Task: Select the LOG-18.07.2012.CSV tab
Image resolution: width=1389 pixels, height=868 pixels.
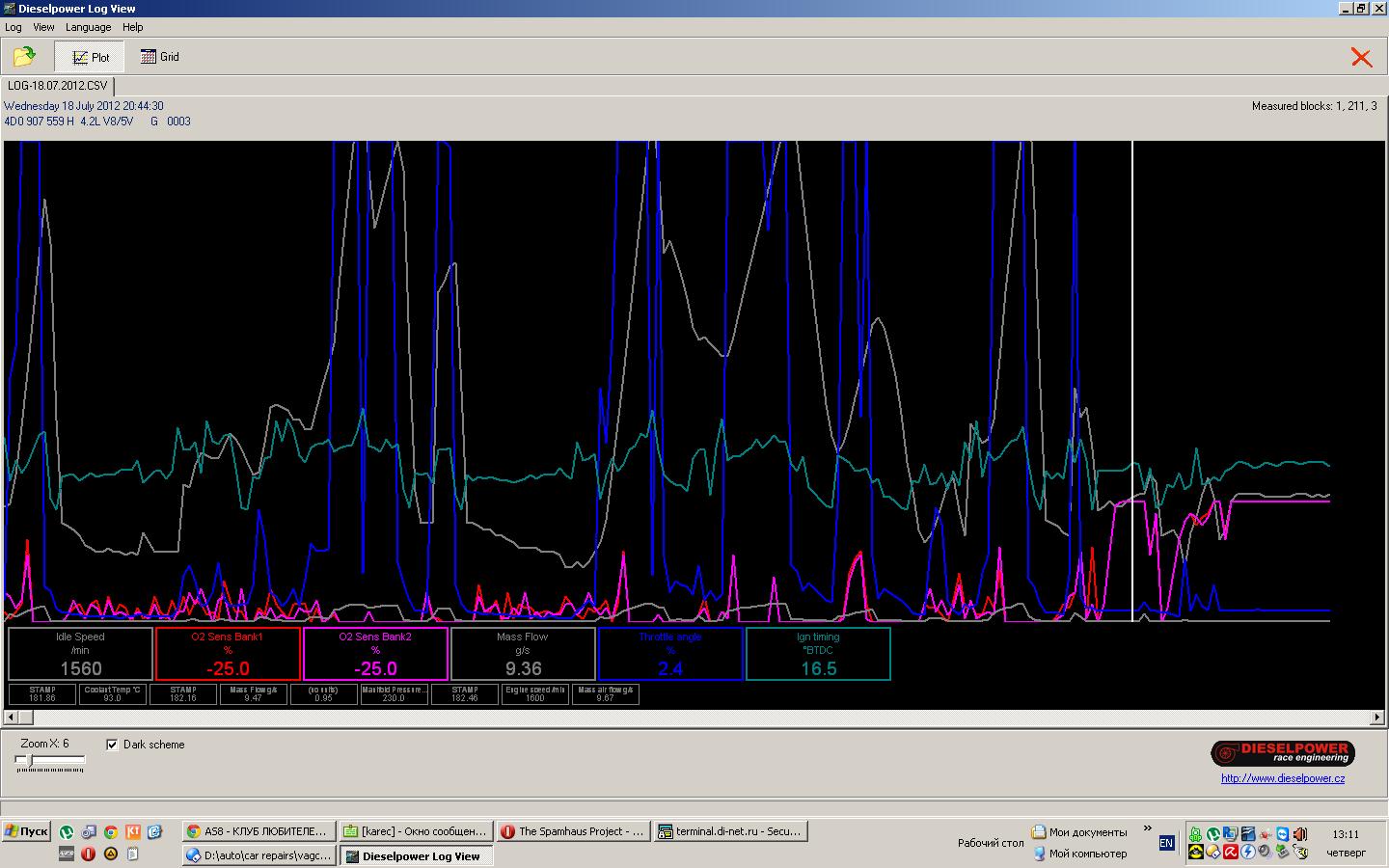Action: [58, 86]
